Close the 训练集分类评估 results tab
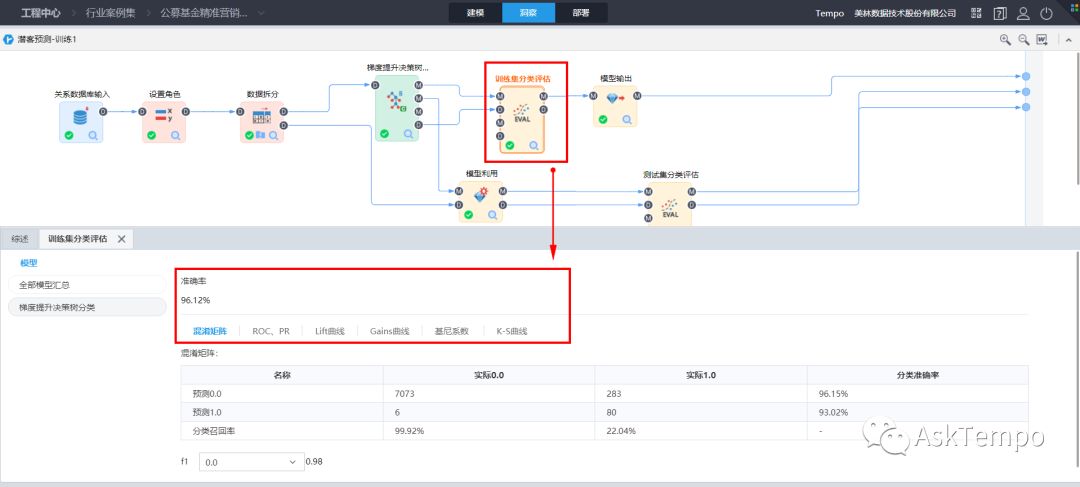 (x=122, y=239)
